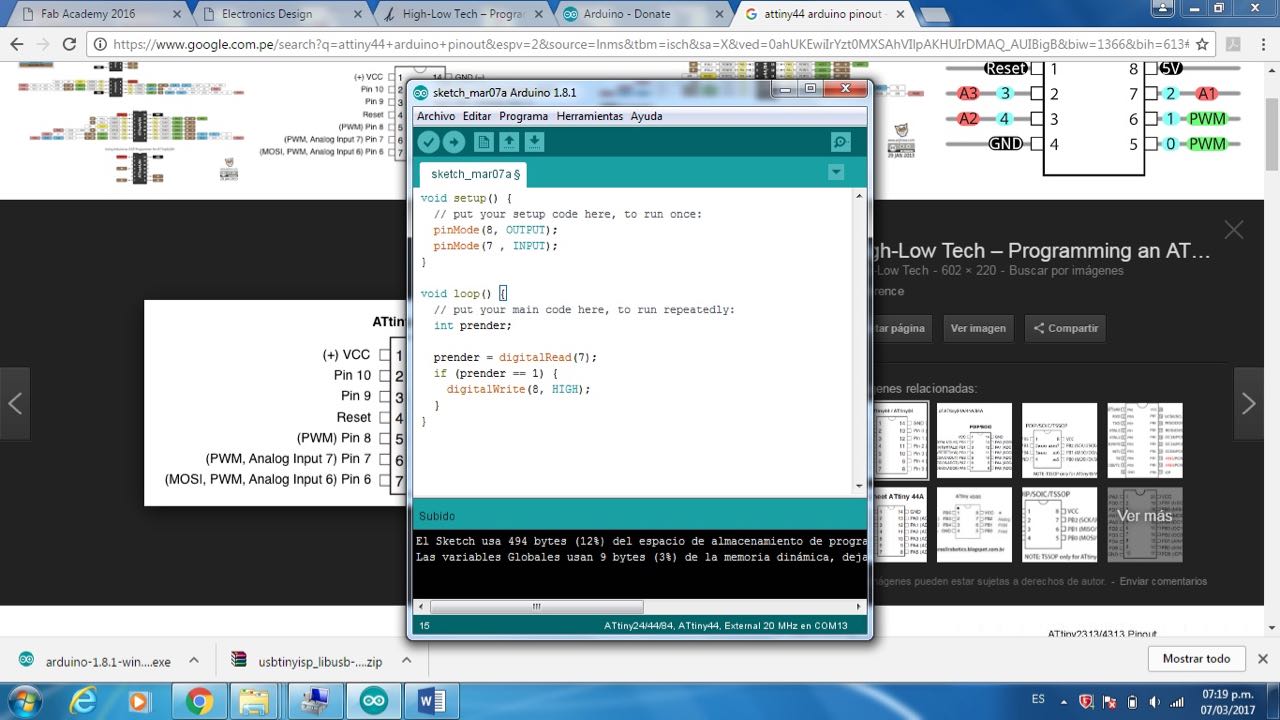Open the Ayuda menu in Arduino
Image resolution: width=1280 pixels, height=720 pixels.
[646, 116]
